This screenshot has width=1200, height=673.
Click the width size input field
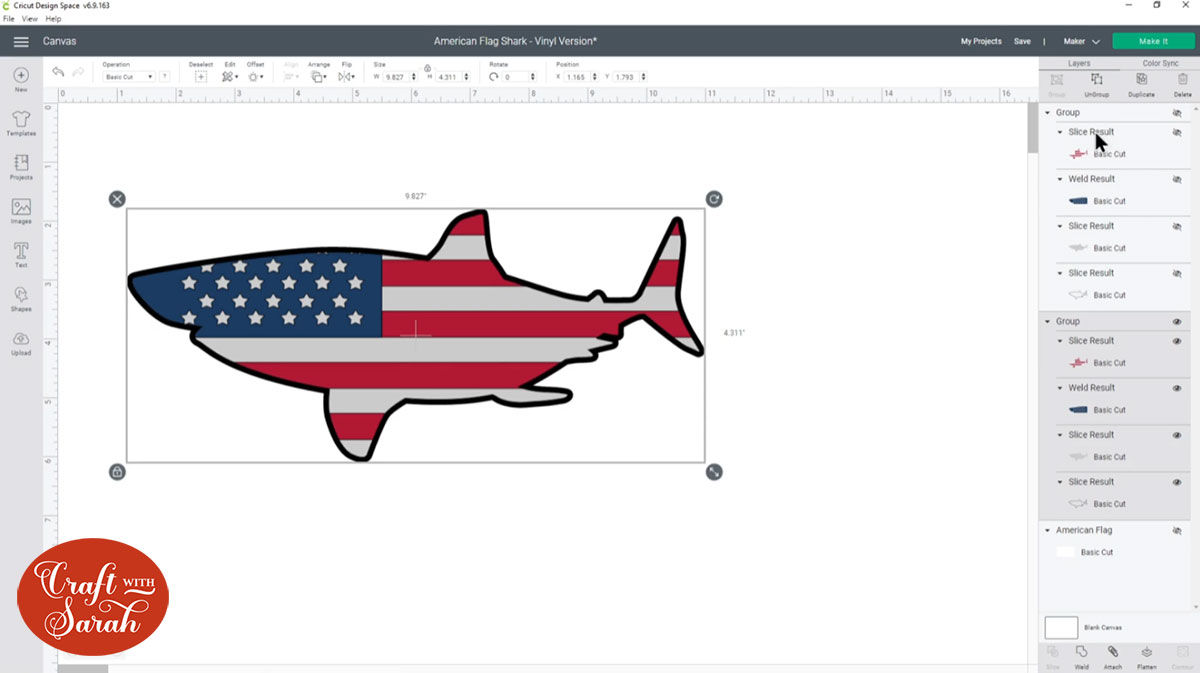[x=398, y=77]
